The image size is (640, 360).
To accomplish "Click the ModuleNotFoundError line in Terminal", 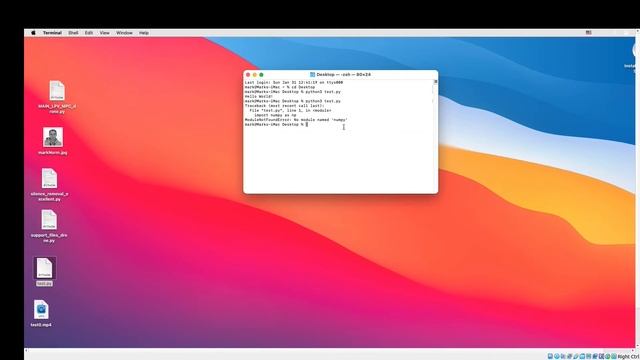I will pos(296,120).
